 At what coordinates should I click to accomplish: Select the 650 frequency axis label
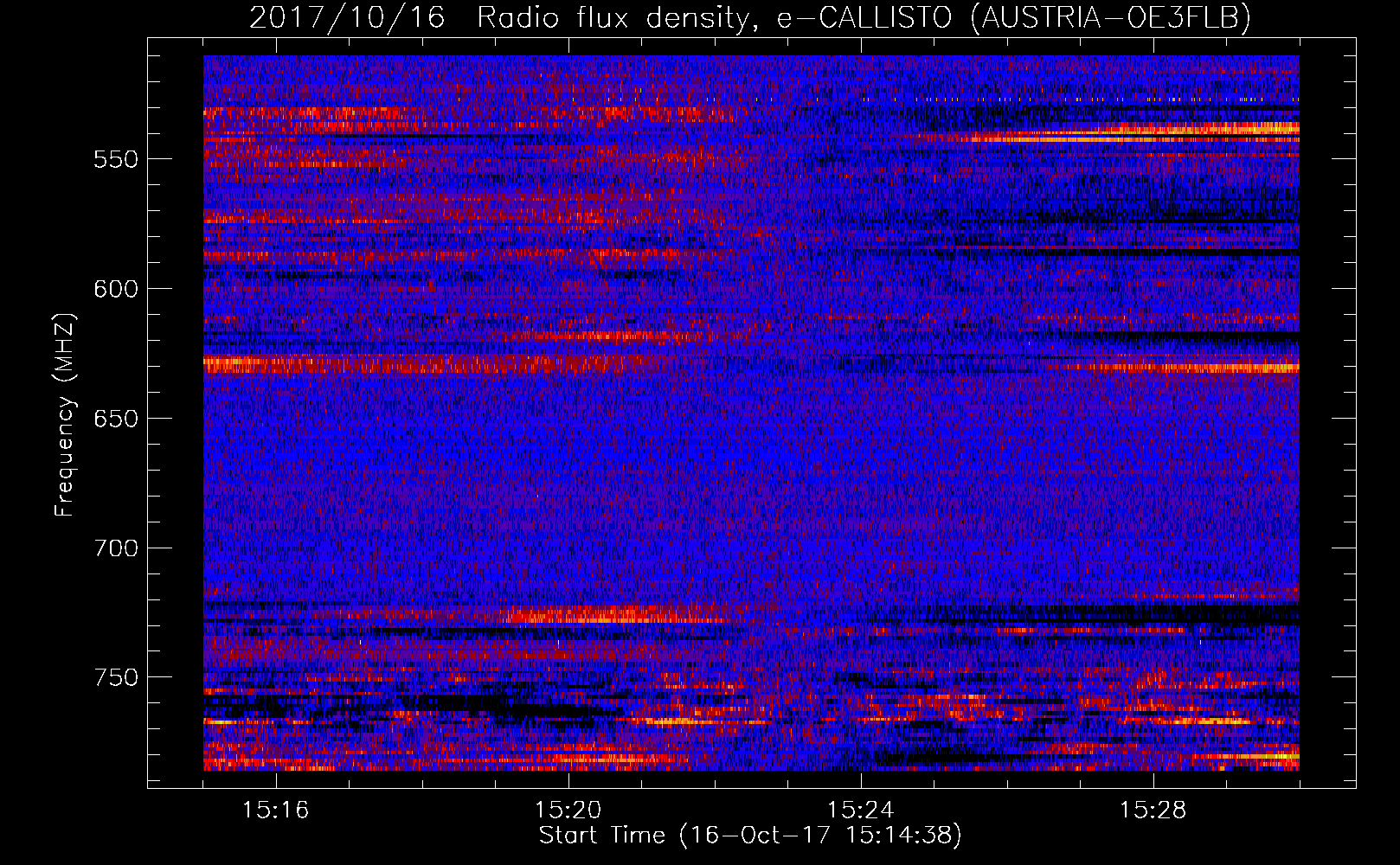coord(115,419)
